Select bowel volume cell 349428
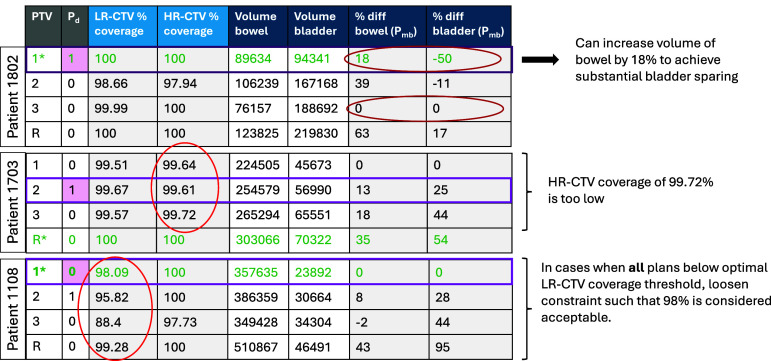This screenshot has height=361, width=771. [258, 322]
